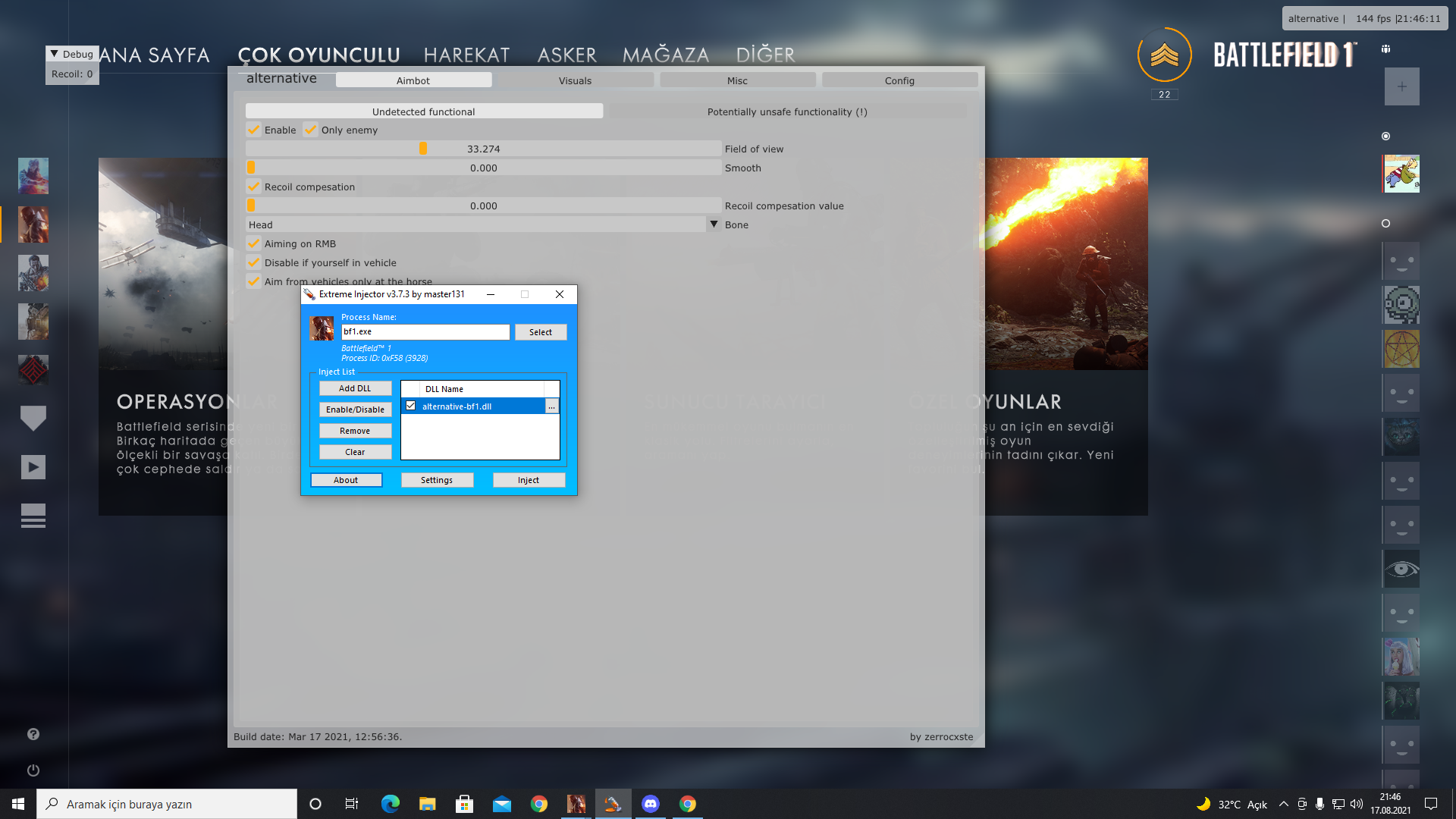Toggle the Aiming on RMB checkbox

253,243
